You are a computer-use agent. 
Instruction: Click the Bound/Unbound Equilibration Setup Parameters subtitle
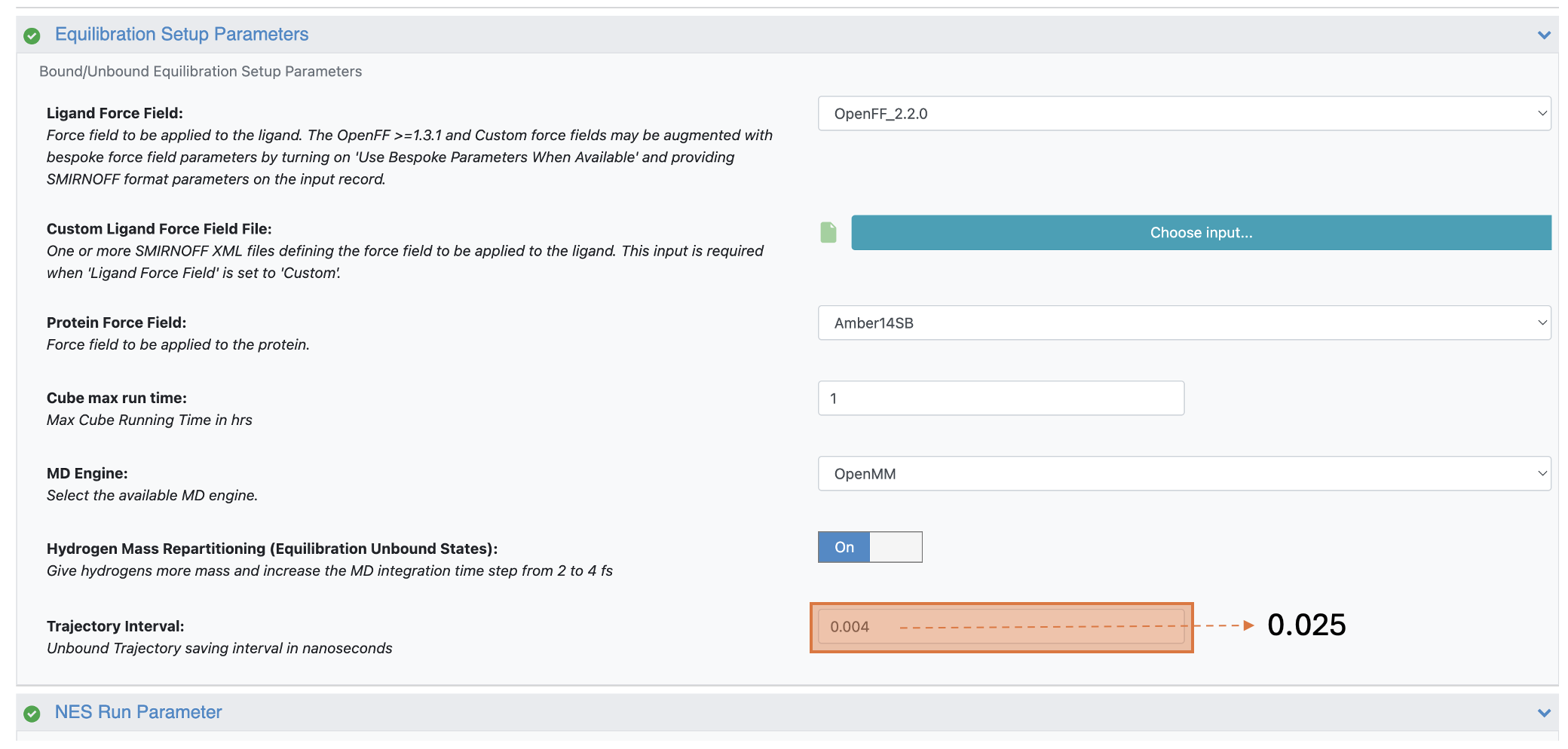click(201, 72)
